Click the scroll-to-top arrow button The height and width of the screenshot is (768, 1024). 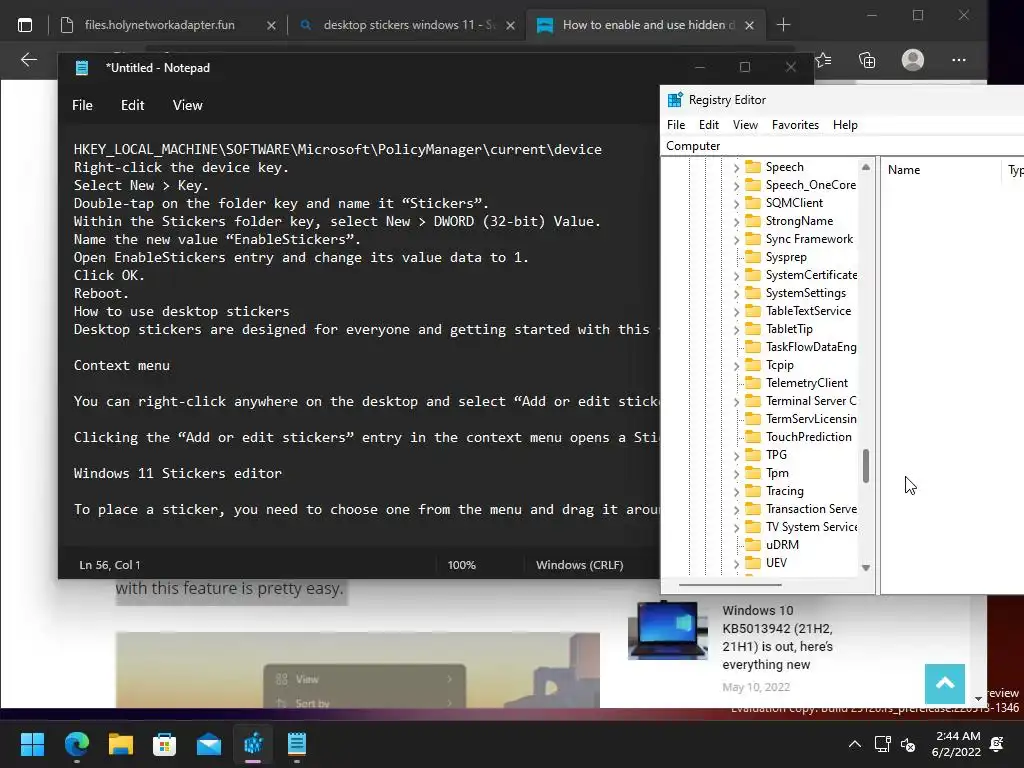944,684
